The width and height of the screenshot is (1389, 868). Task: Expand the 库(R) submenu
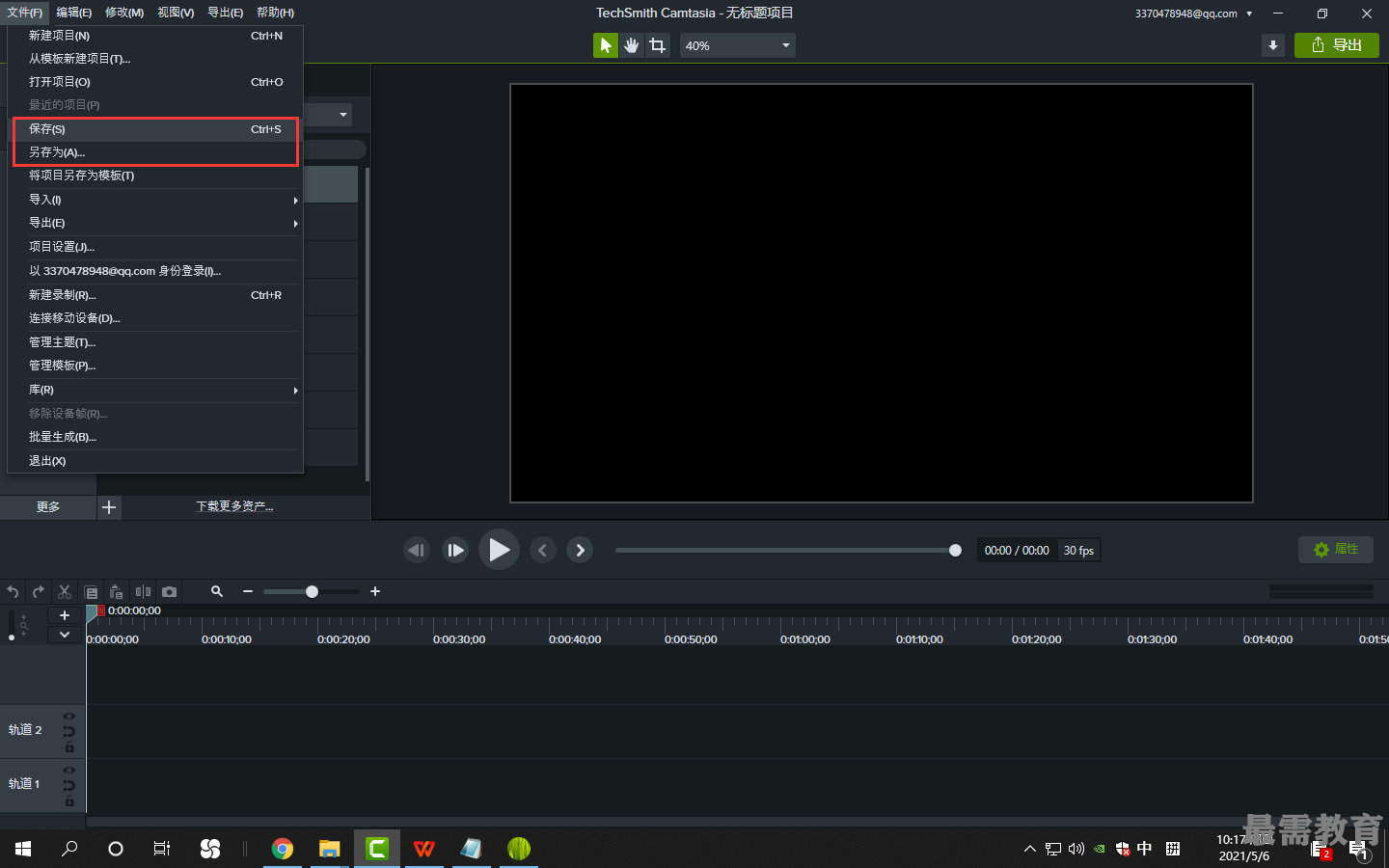[x=155, y=390]
